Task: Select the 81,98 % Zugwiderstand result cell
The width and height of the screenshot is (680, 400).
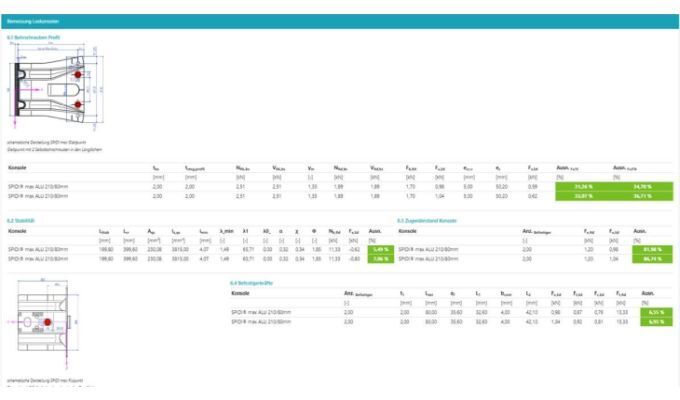Action: tap(653, 249)
